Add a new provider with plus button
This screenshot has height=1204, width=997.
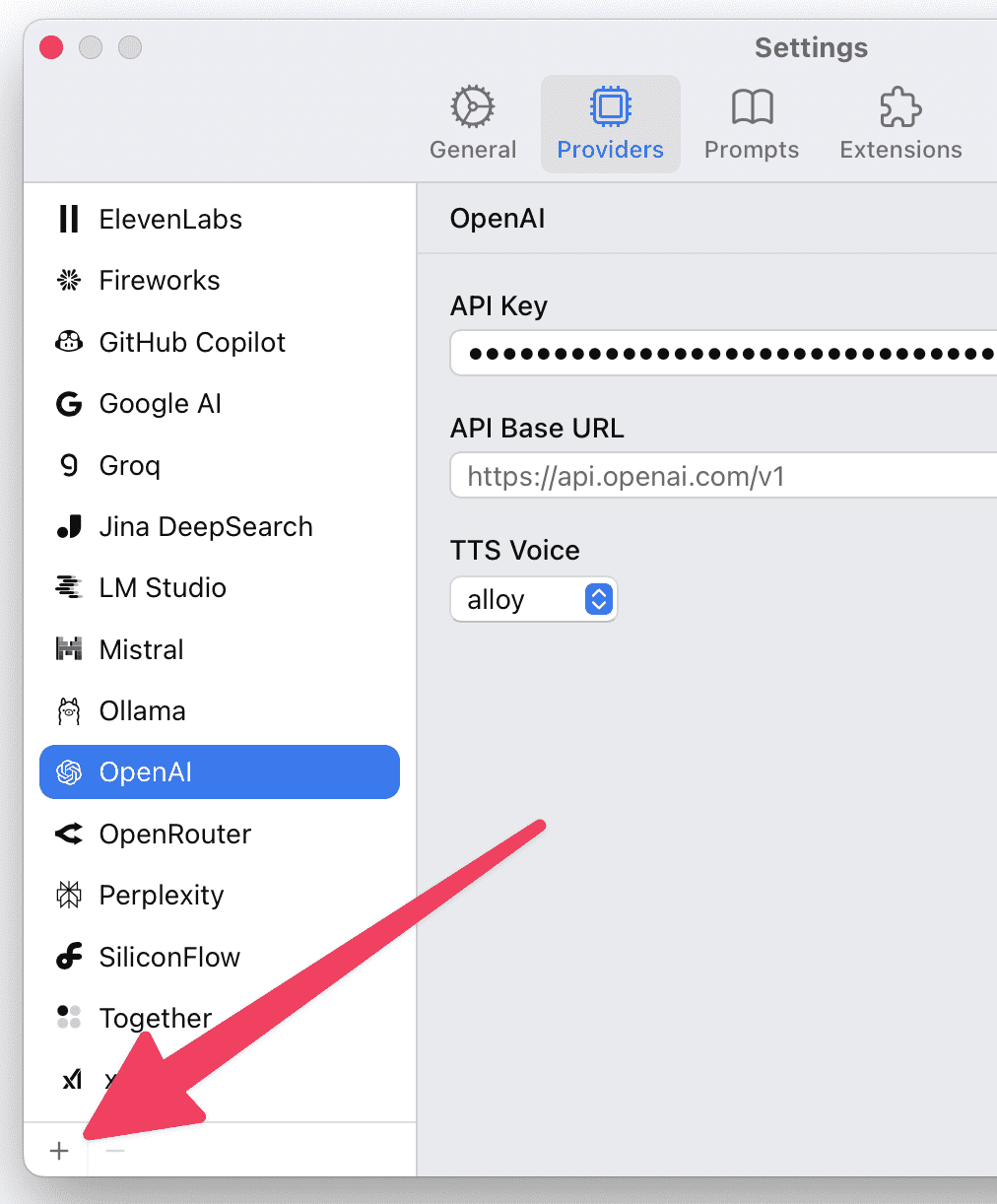pos(59,1150)
